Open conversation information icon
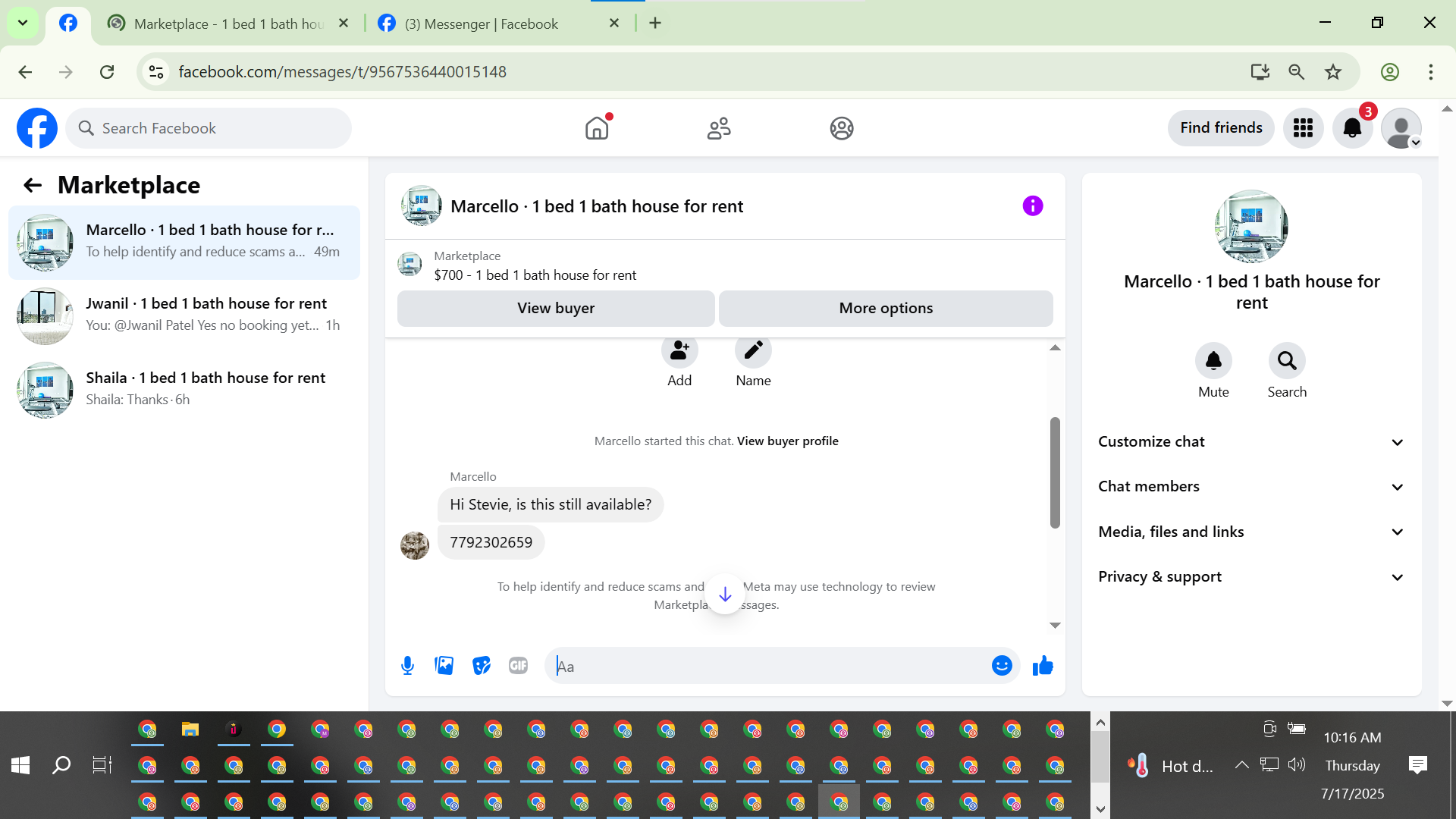Screen dimensions: 1456x819 [1033, 206]
